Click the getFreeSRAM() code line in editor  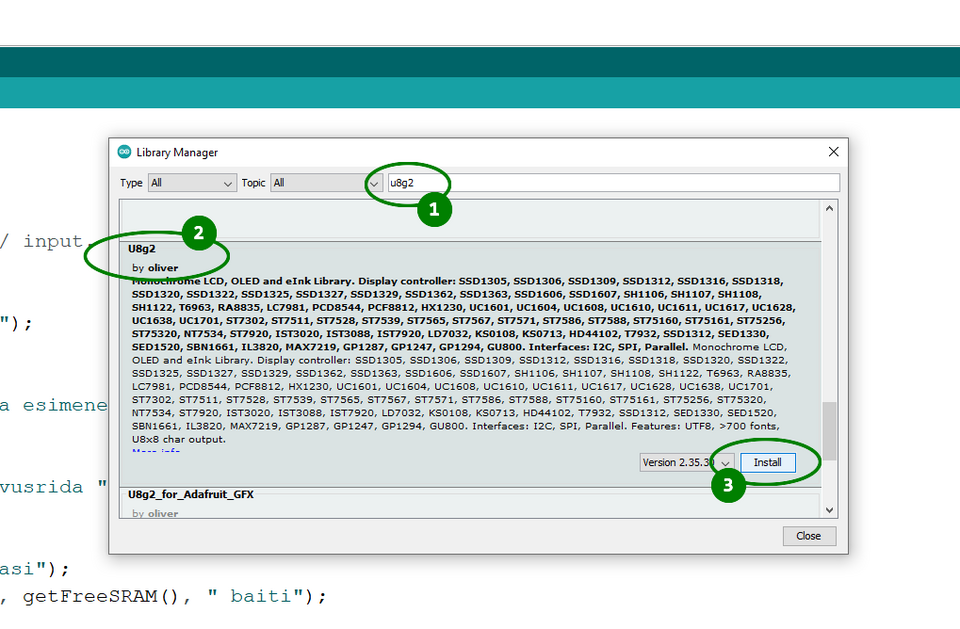pos(165,597)
